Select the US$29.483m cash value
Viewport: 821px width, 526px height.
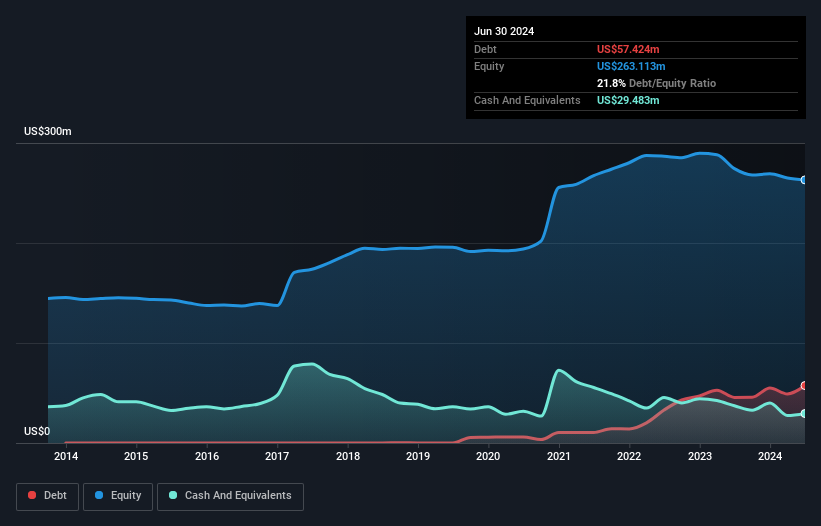[628, 100]
